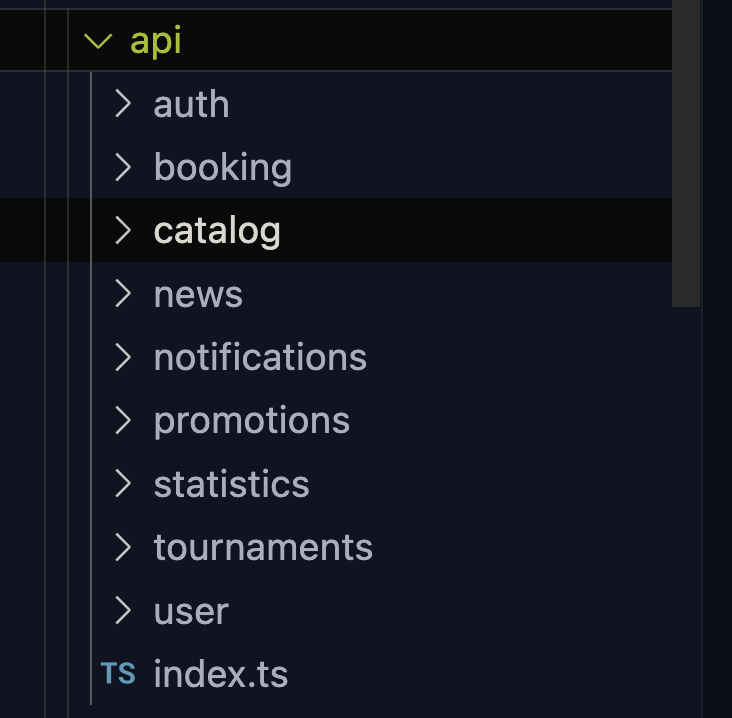This screenshot has height=718, width=732.
Task: Select the auth folder name
Action: [x=191, y=104]
